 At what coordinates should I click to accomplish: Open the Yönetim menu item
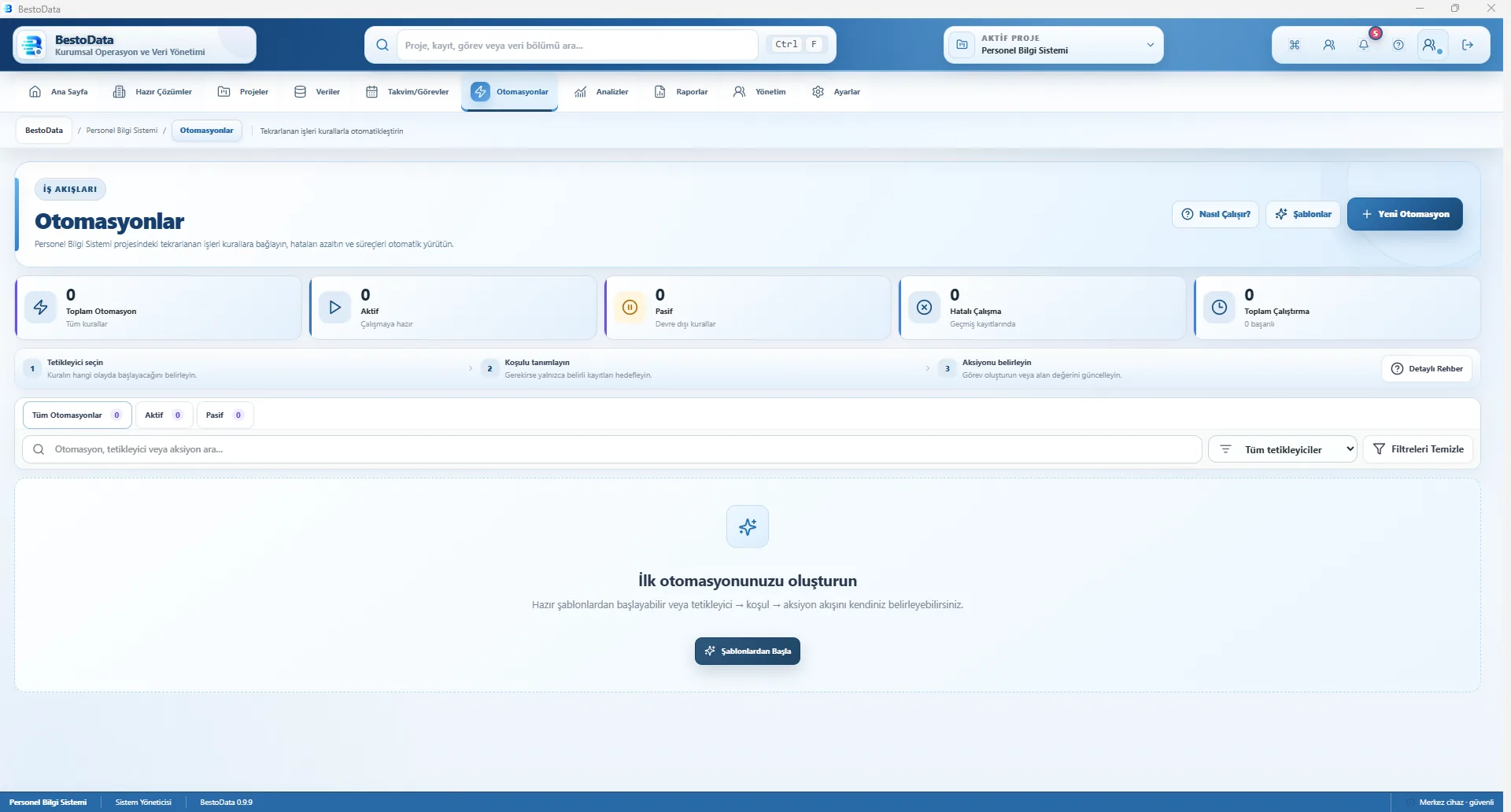(759, 92)
